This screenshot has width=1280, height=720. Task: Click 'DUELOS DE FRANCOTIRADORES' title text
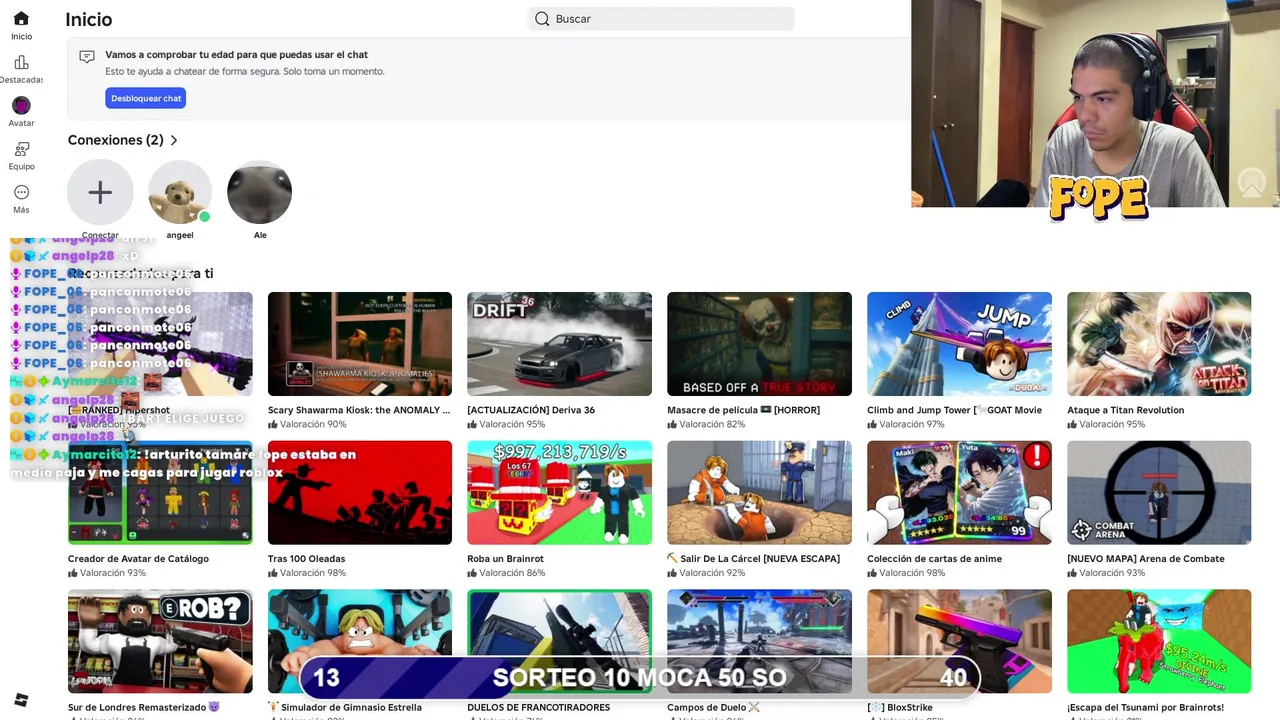coord(538,707)
